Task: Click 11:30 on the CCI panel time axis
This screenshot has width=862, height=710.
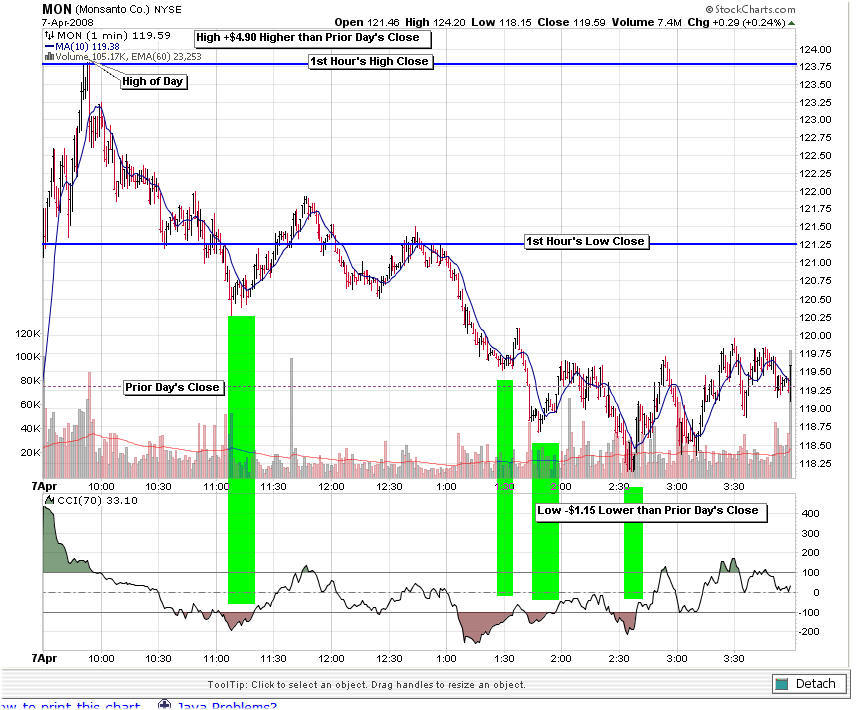Action: click(273, 658)
